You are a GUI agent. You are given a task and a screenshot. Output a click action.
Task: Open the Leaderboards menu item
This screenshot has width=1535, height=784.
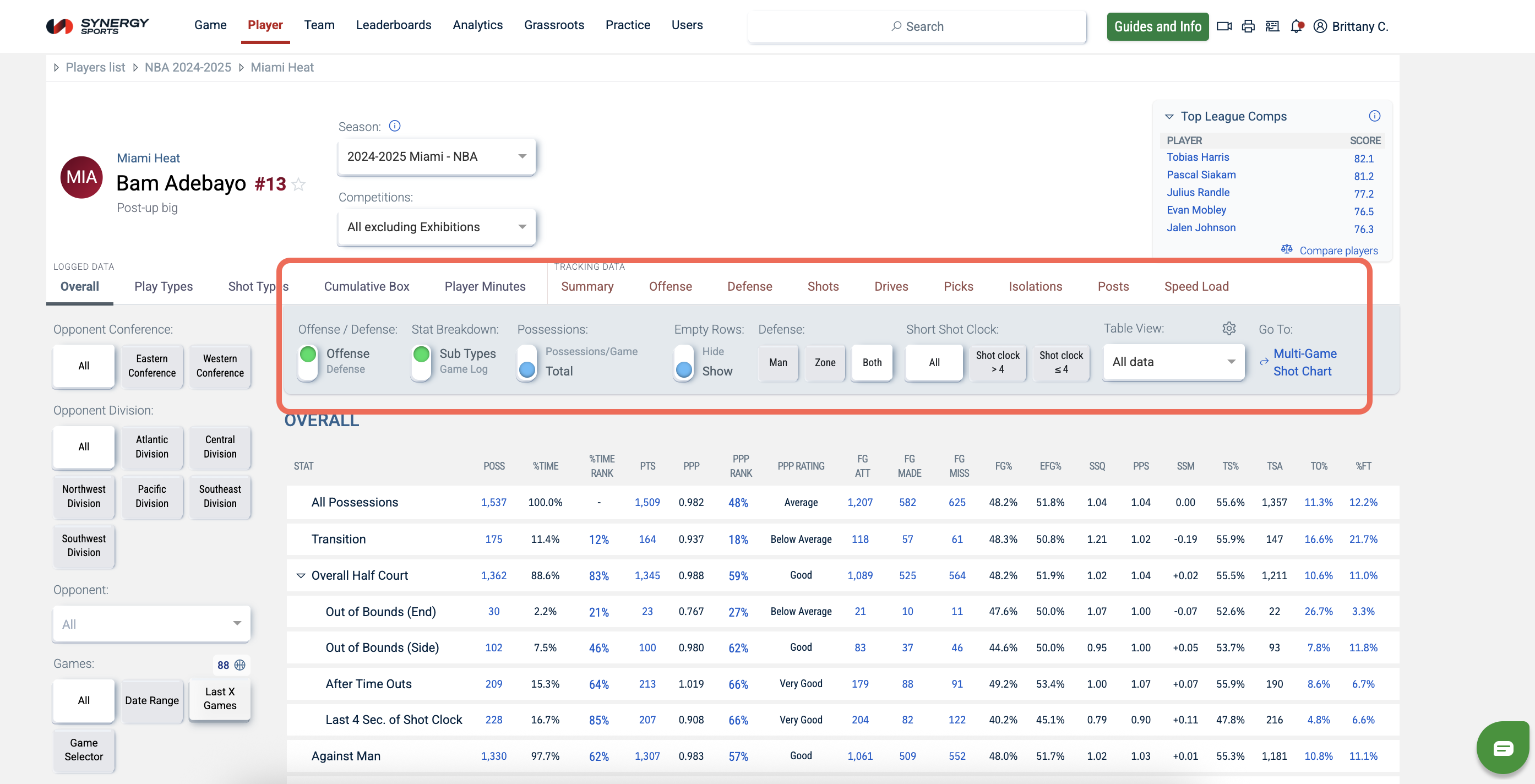click(x=393, y=25)
